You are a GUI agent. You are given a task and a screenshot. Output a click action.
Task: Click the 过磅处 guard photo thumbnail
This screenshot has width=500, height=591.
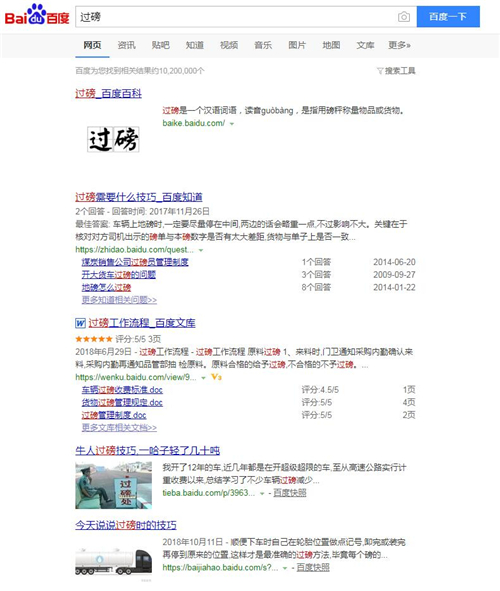pyautogui.click(x=113, y=486)
